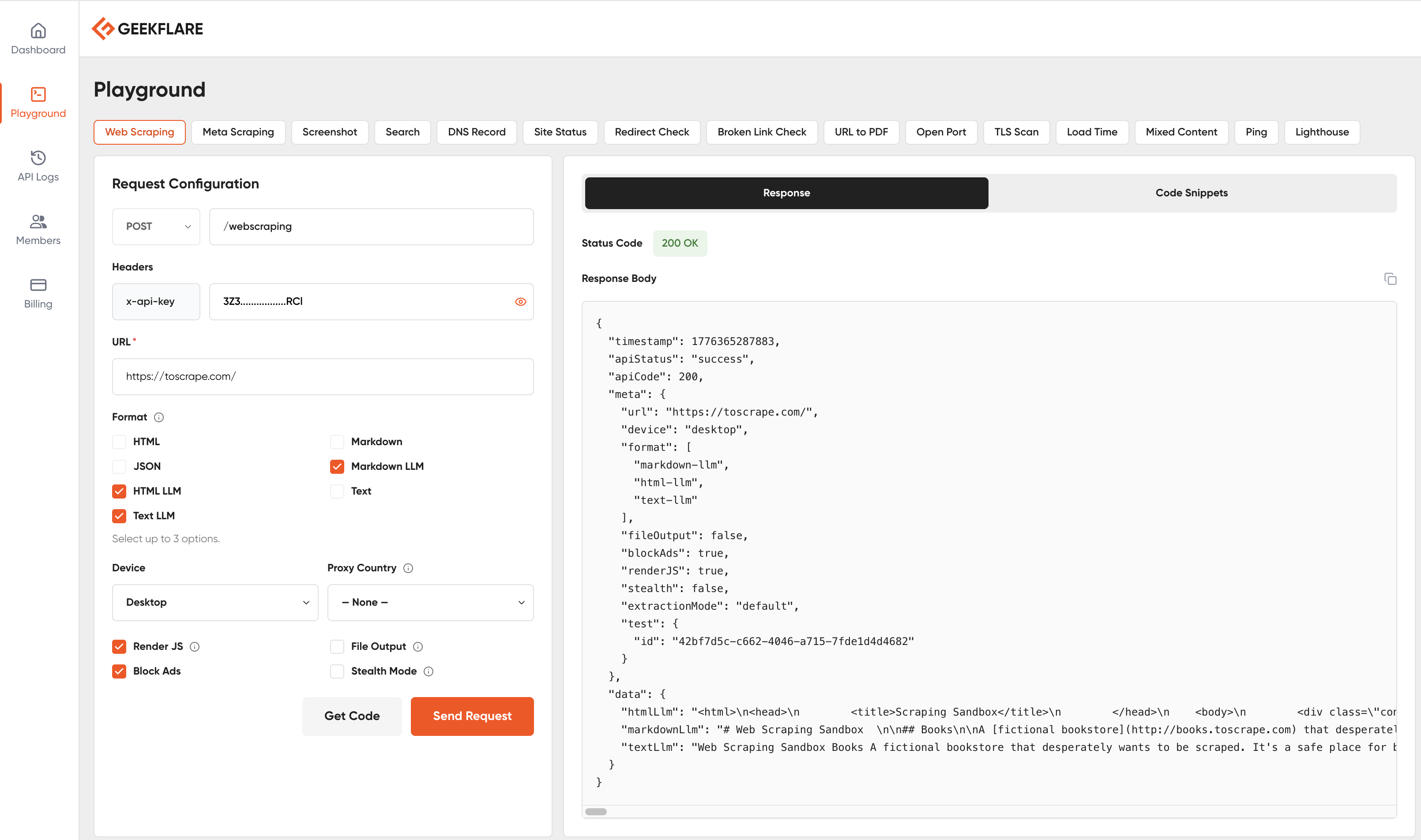Select the Screenshot tool tab
This screenshot has height=840, width=1421.
[x=330, y=132]
